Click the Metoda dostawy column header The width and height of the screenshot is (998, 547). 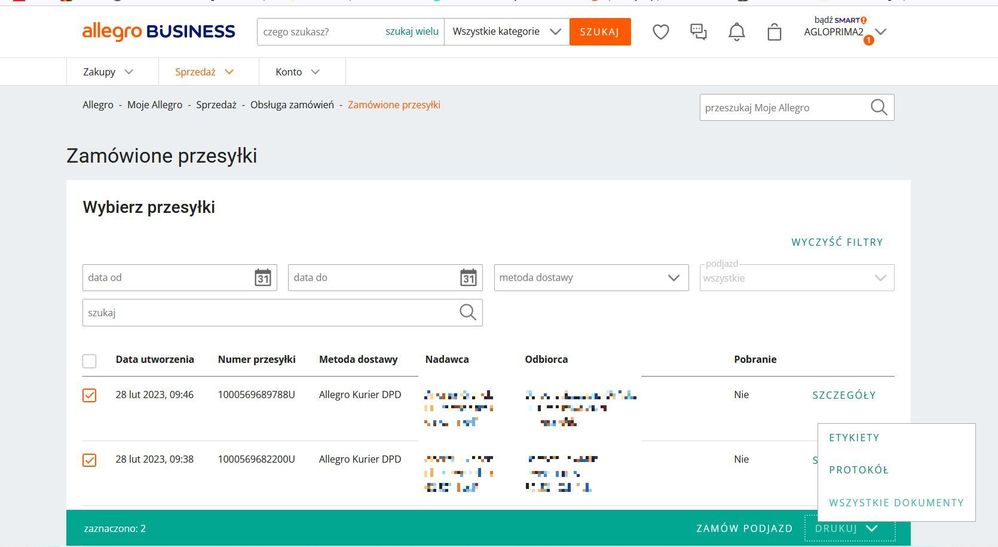pos(358,359)
